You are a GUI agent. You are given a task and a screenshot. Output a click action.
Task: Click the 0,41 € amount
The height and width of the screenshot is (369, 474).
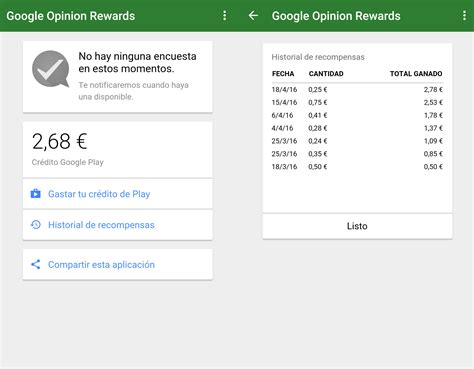point(318,115)
